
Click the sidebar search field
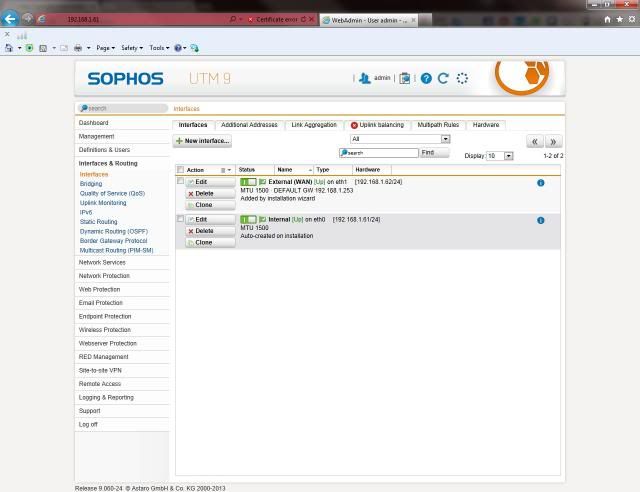pyautogui.click(x=122, y=108)
